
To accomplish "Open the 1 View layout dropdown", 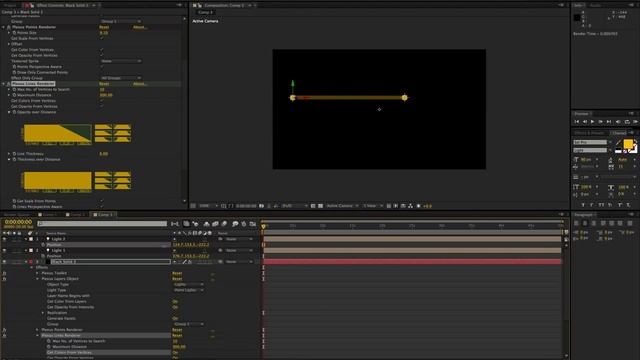I will coord(373,206).
